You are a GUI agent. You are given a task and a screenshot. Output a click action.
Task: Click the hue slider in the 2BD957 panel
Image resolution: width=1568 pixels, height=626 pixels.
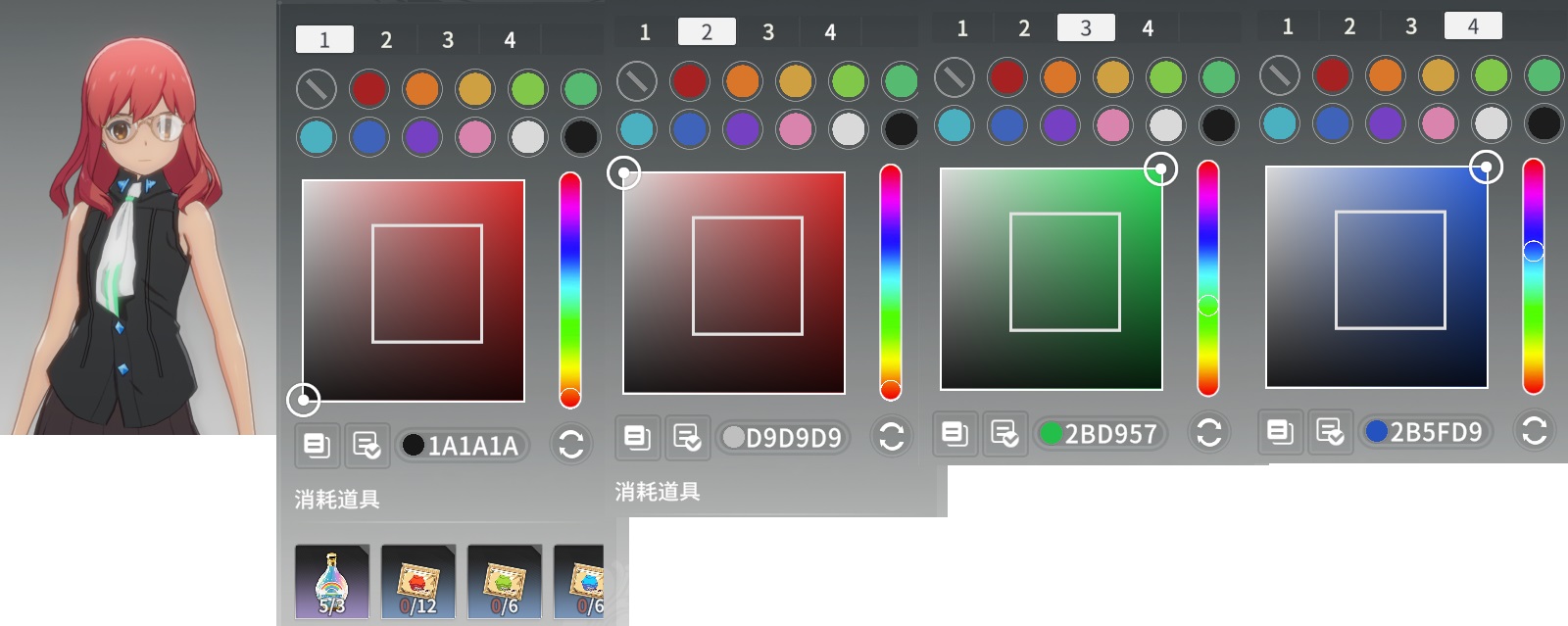(x=1208, y=278)
